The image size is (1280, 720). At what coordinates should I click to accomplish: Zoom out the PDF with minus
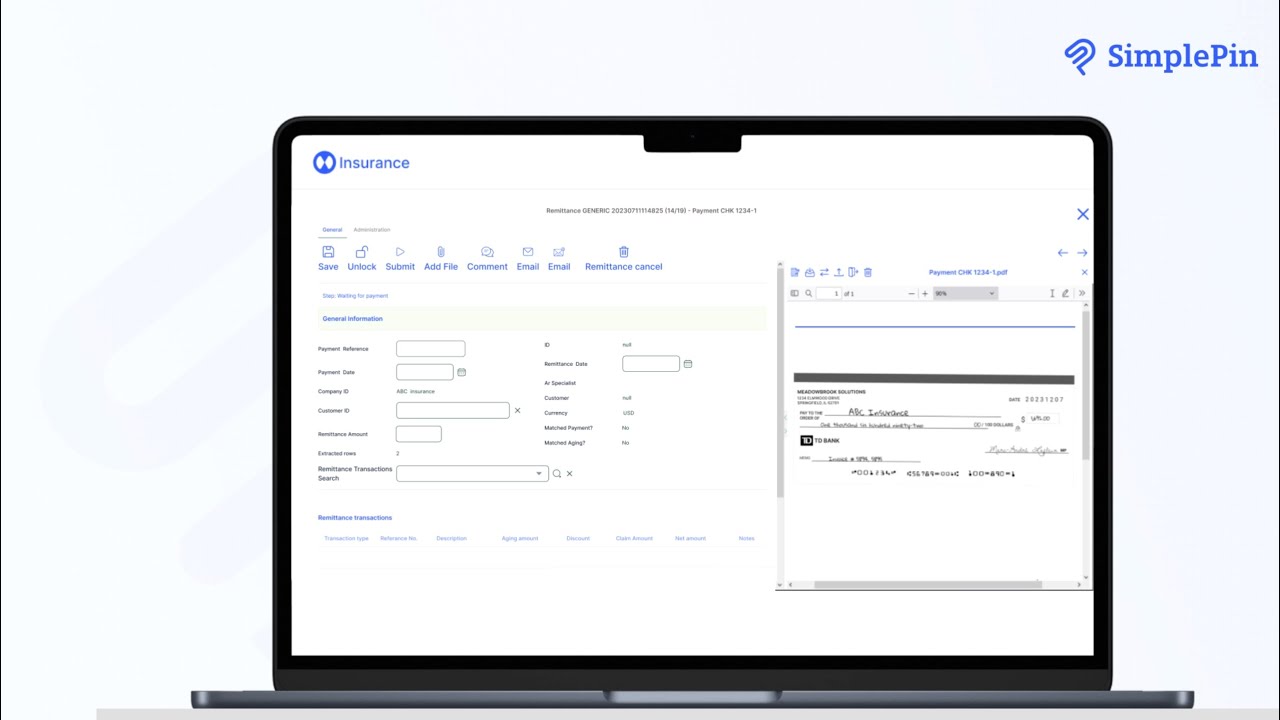912,294
